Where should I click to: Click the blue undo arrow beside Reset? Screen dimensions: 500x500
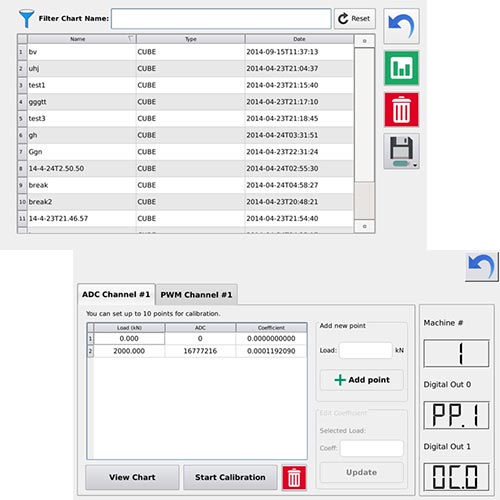coord(401,26)
